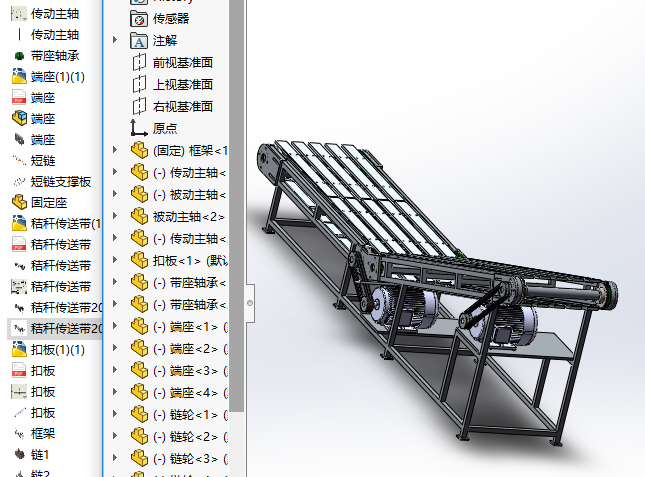Select 传感器 in the feature tree
This screenshot has height=477, width=645.
pyautogui.click(x=171, y=19)
